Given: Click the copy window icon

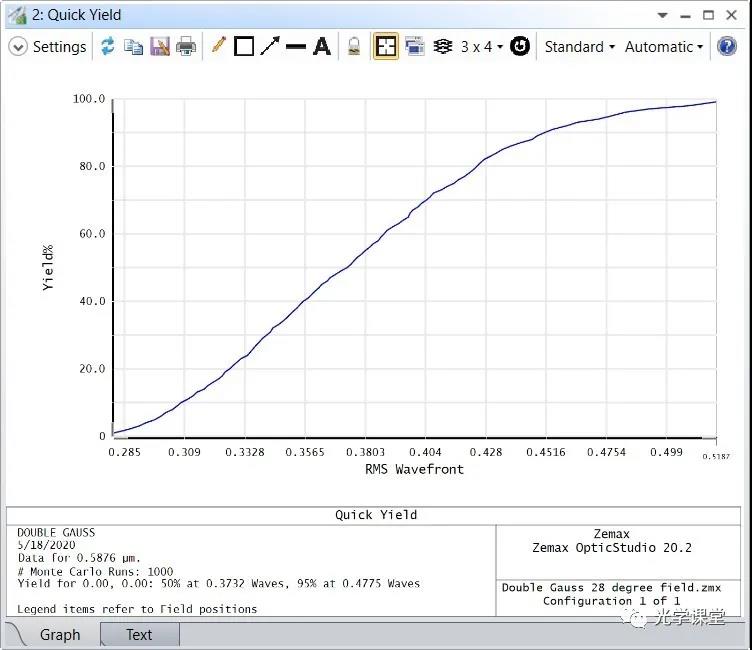Looking at the screenshot, I should [x=133, y=47].
